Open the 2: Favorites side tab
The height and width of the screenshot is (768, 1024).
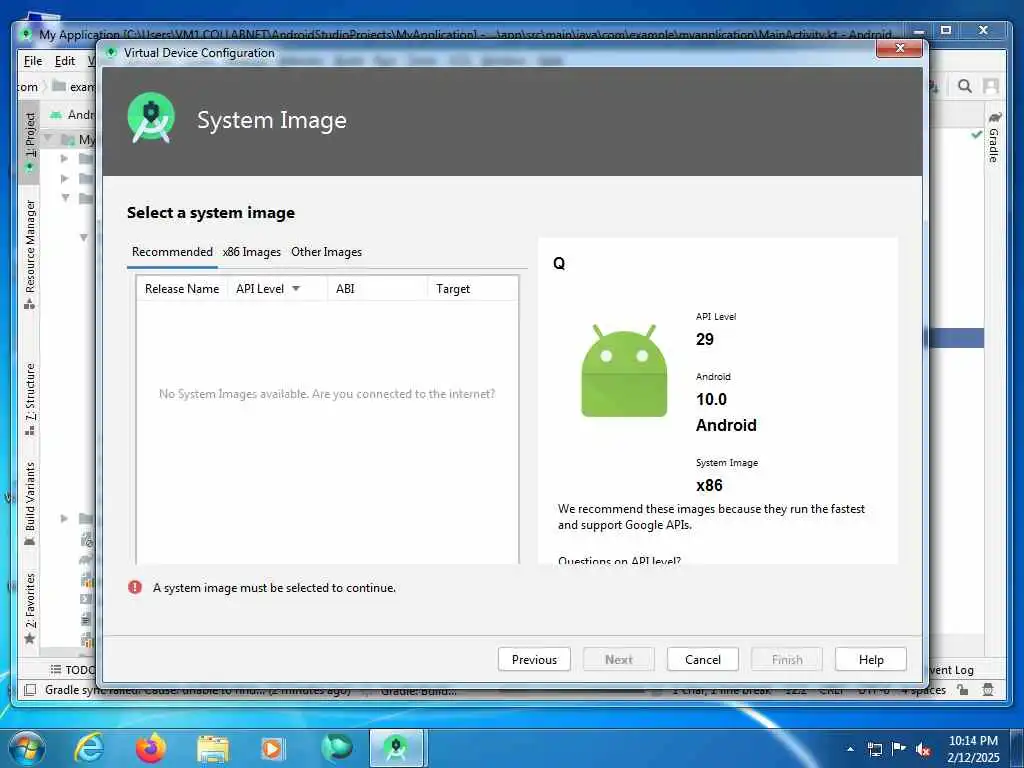pyautogui.click(x=30, y=607)
